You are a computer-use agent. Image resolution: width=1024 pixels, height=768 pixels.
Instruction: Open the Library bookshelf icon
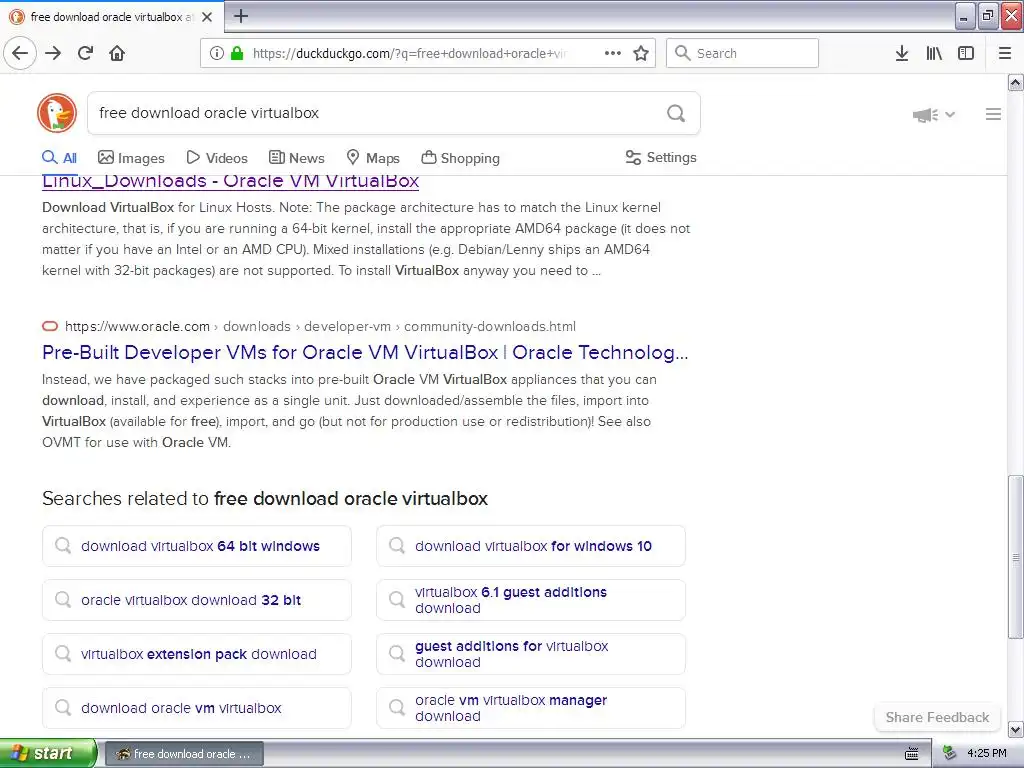click(934, 53)
